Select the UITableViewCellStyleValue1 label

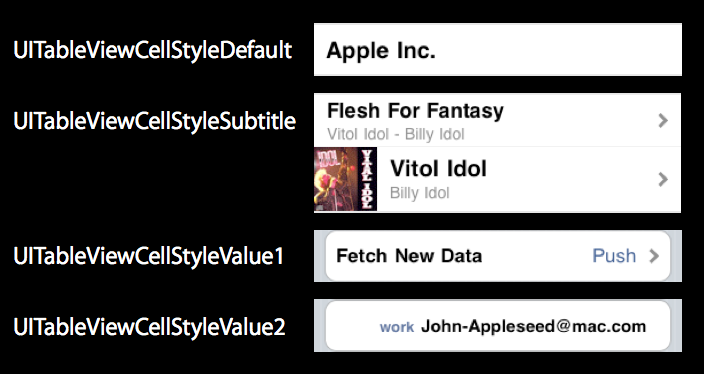pos(148,256)
